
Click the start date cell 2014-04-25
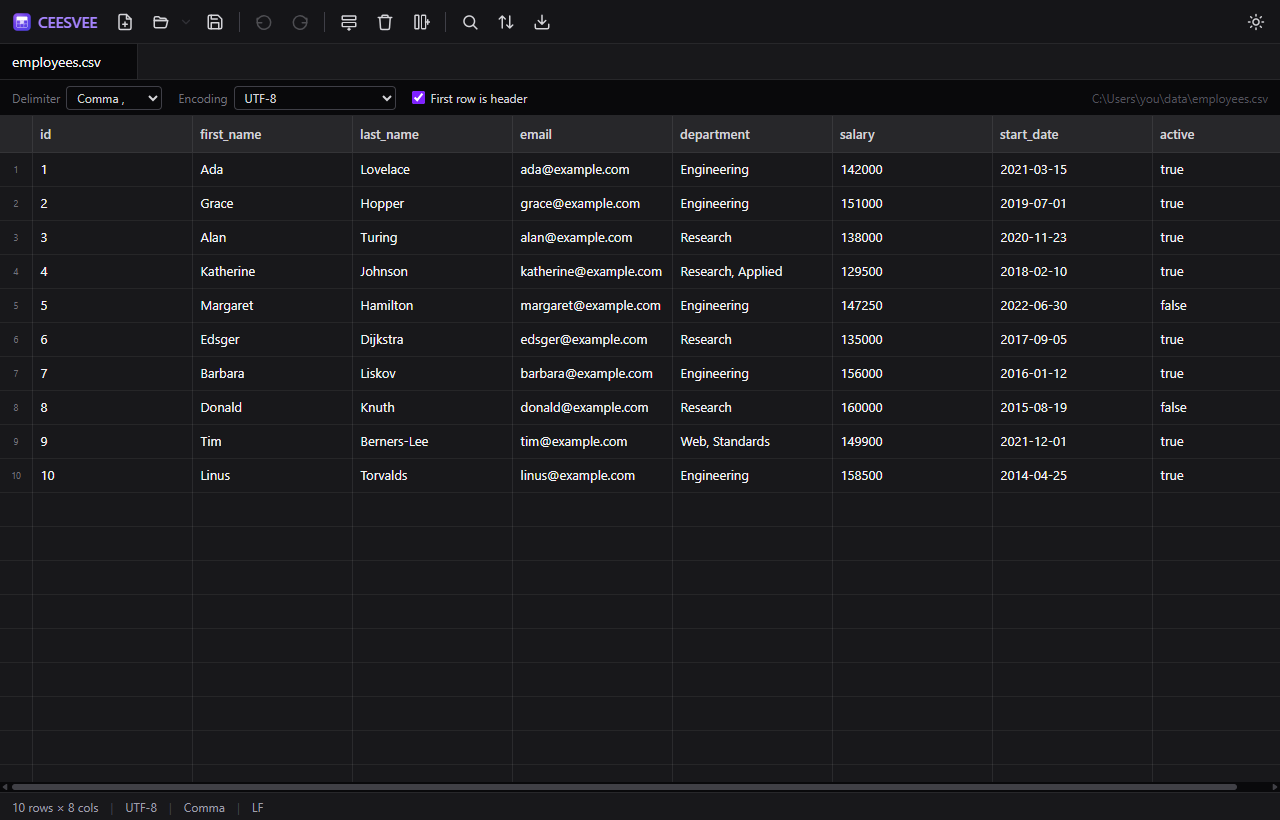pos(1072,476)
